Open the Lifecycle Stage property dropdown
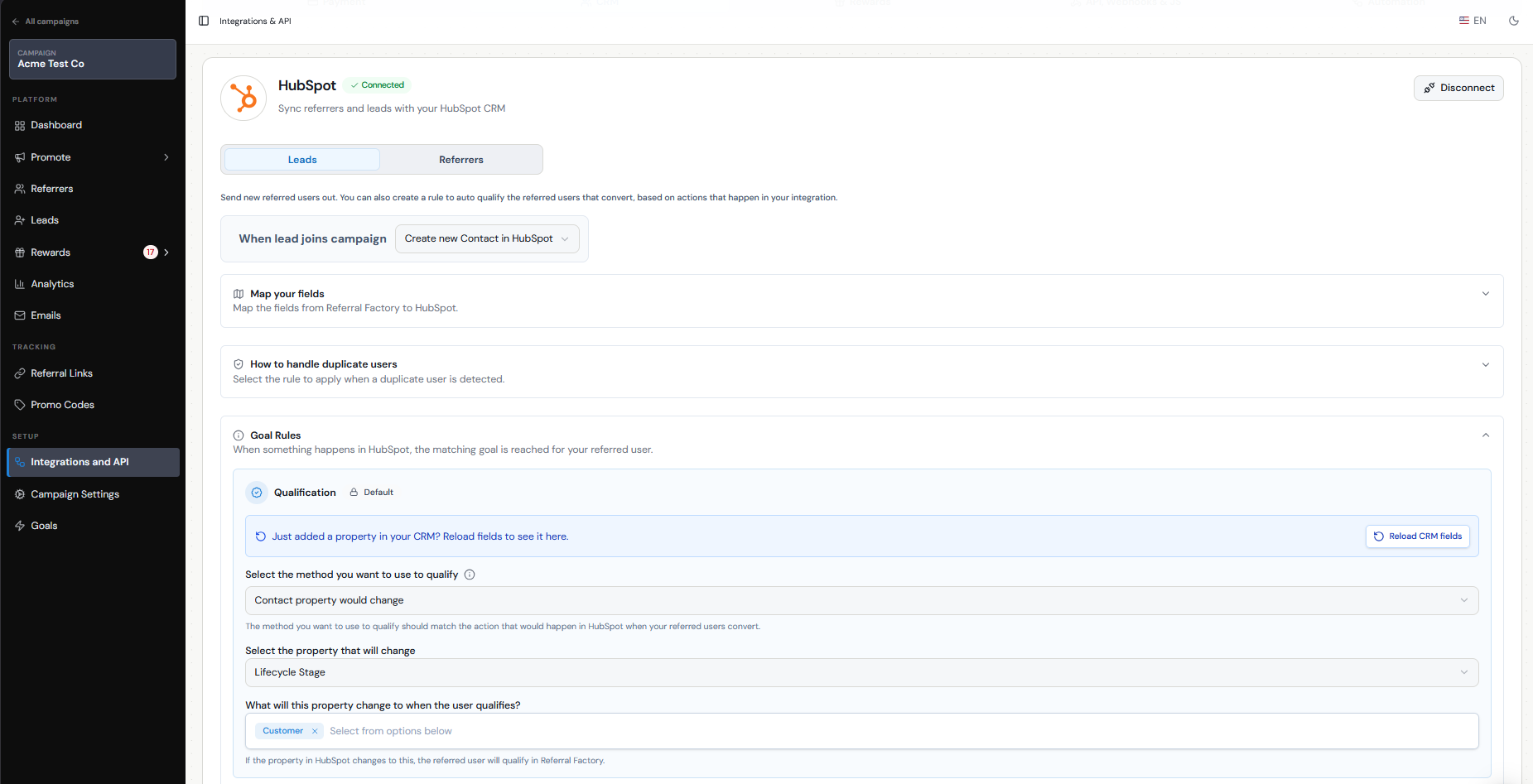The width and height of the screenshot is (1533, 784). click(861, 672)
